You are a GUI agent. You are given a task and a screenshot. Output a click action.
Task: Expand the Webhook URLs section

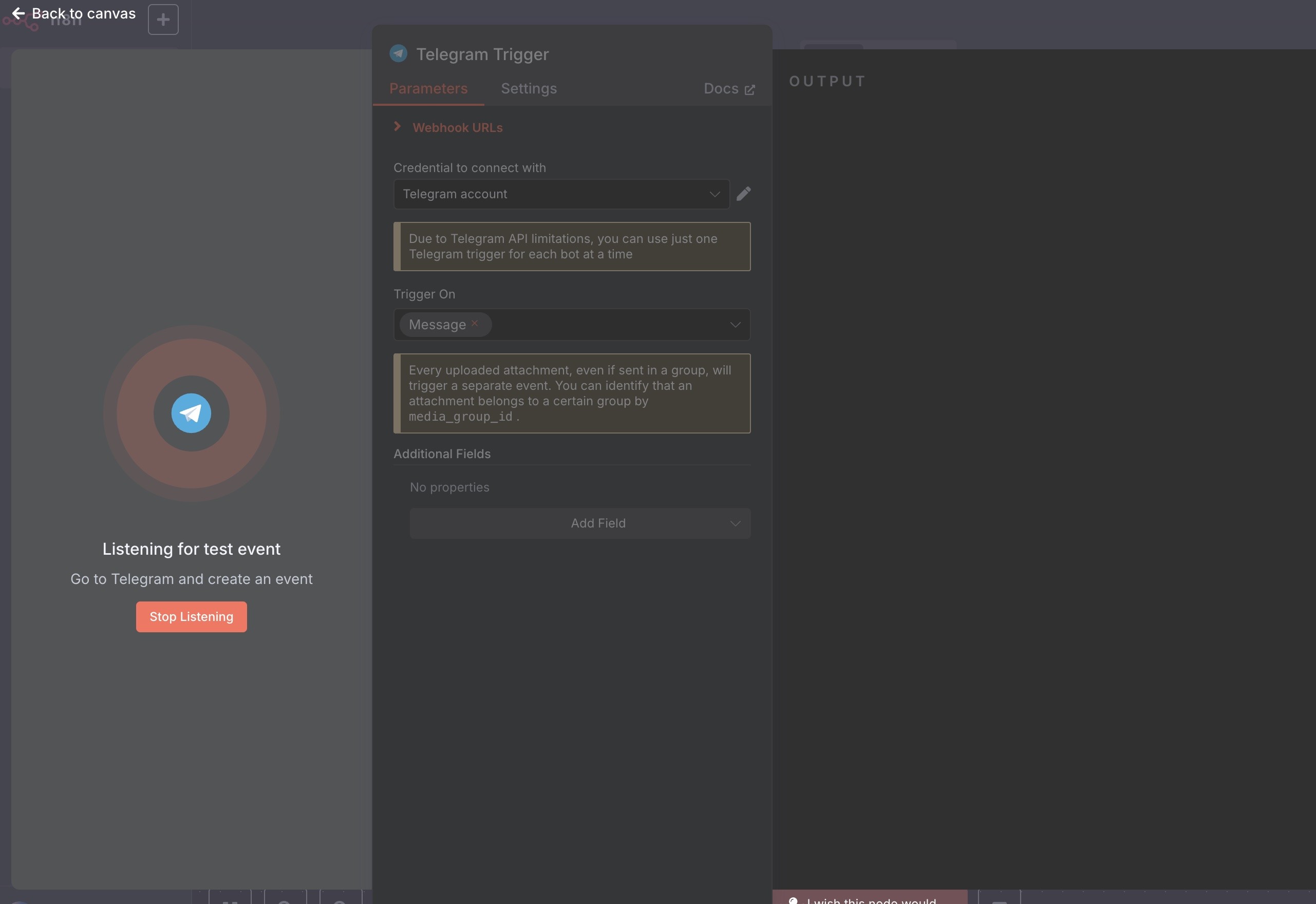click(448, 127)
